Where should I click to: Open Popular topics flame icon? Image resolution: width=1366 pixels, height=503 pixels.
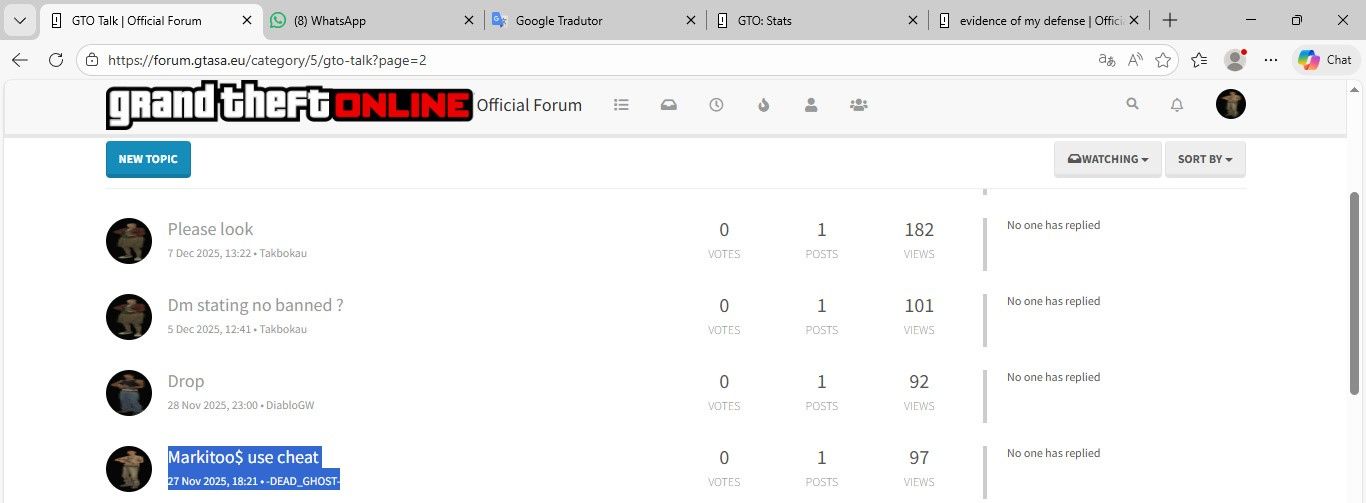point(764,104)
